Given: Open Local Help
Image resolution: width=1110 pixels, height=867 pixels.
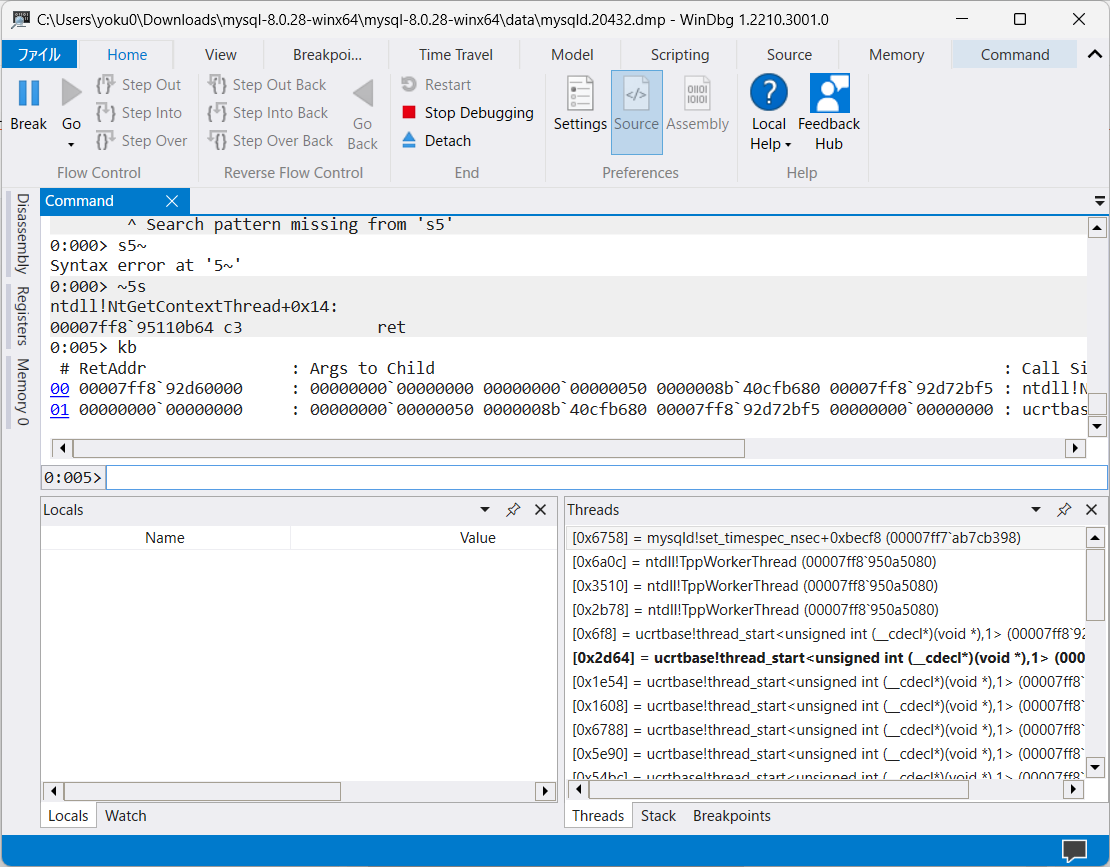Looking at the screenshot, I should [769, 103].
